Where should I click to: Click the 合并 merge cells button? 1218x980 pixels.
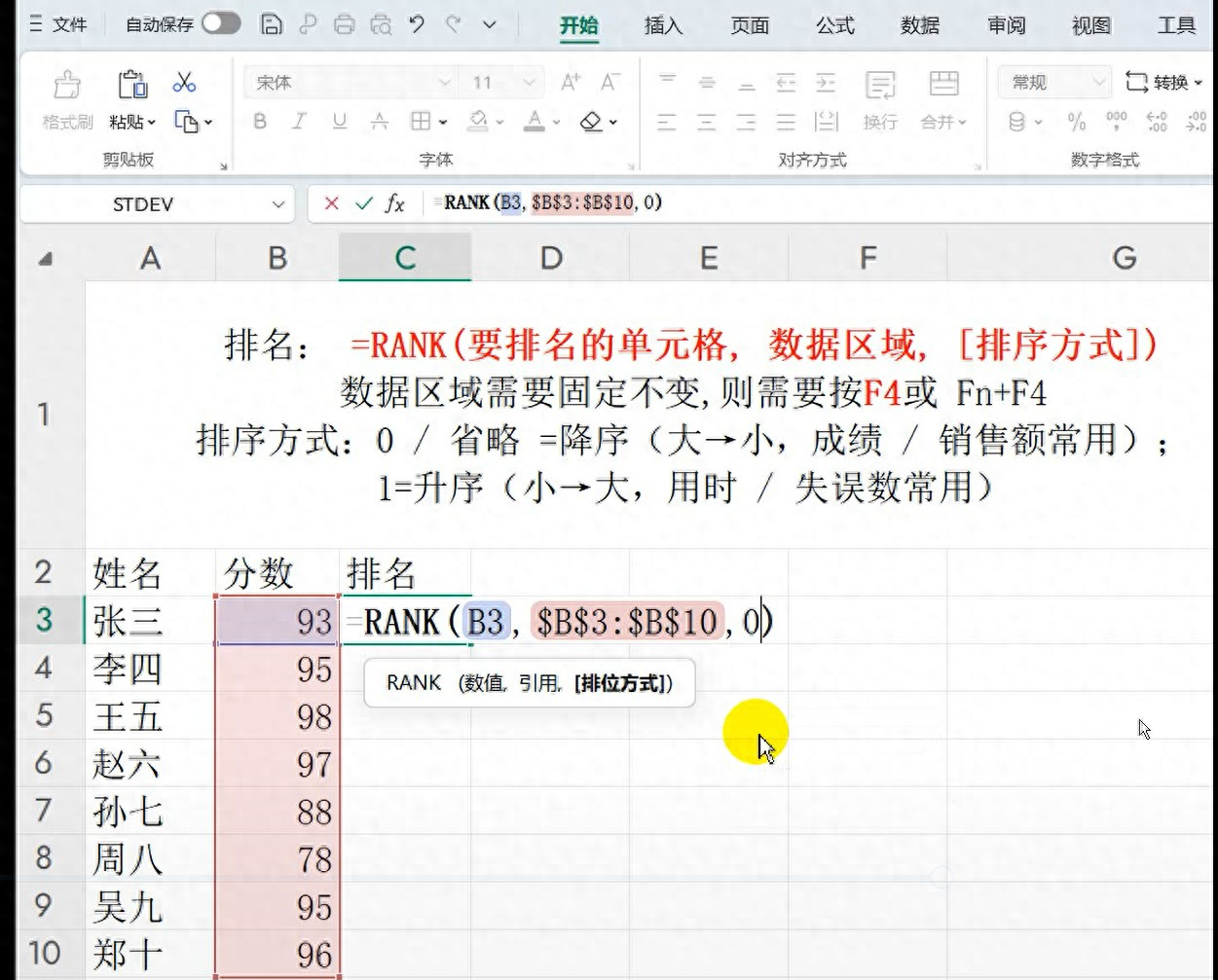click(943, 100)
